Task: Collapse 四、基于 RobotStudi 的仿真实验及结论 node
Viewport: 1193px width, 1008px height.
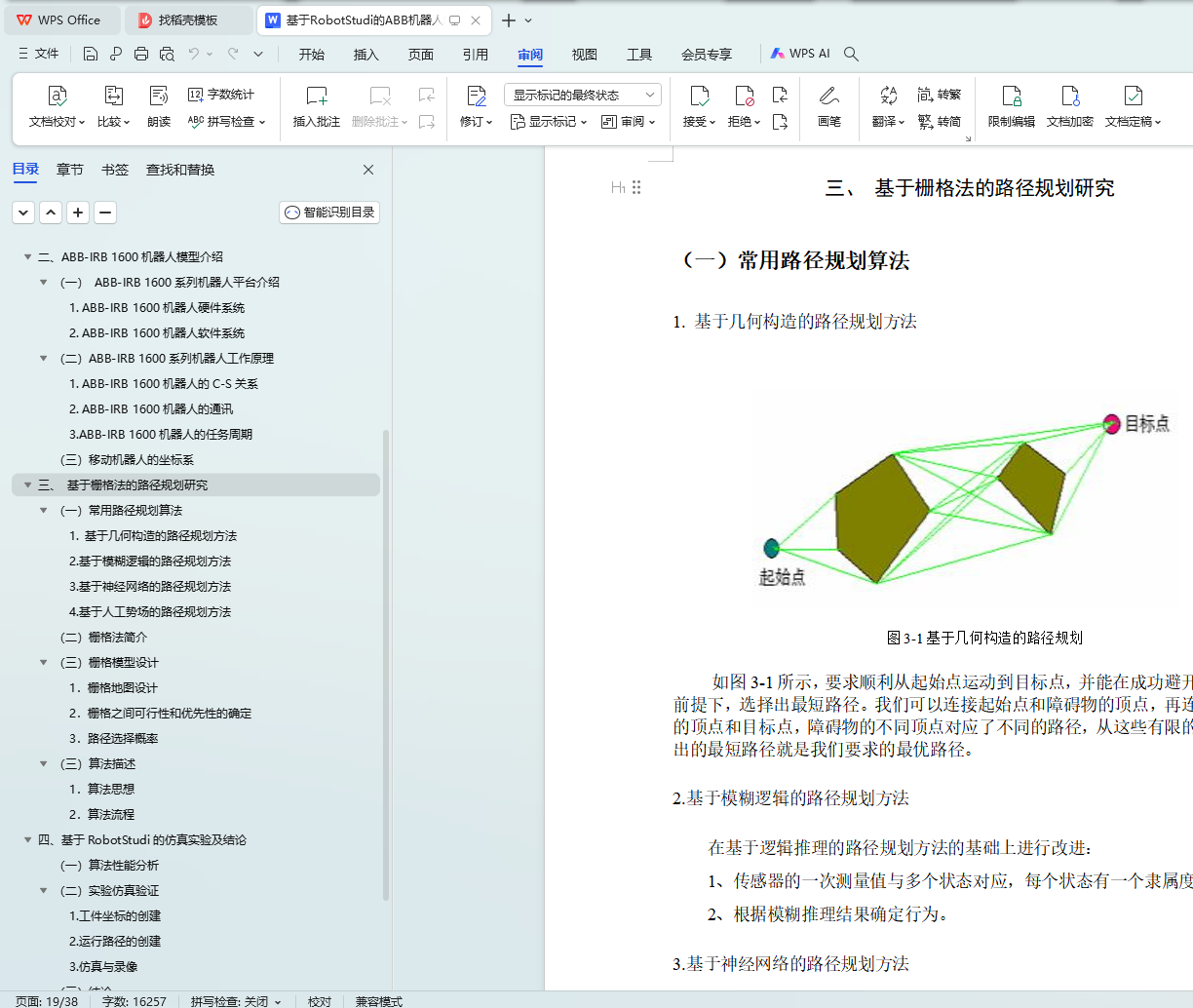Action: point(27,840)
